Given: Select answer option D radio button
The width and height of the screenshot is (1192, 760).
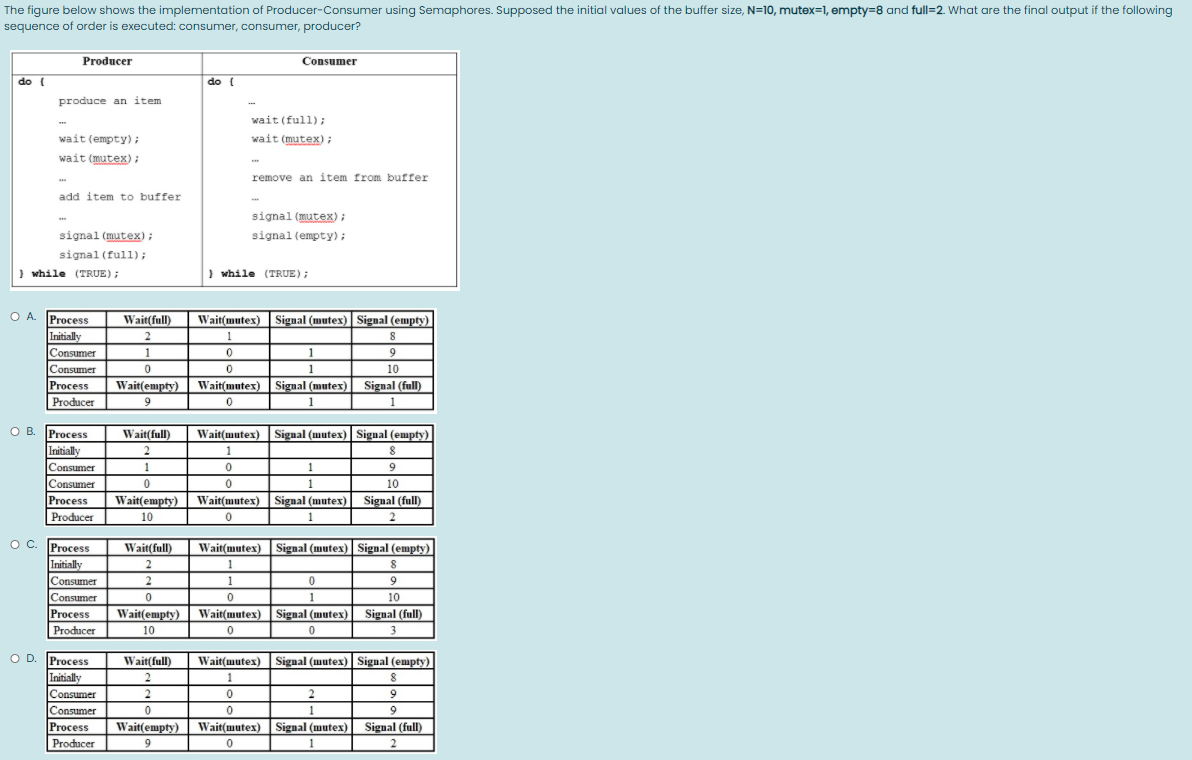Looking at the screenshot, I should pos(15,657).
